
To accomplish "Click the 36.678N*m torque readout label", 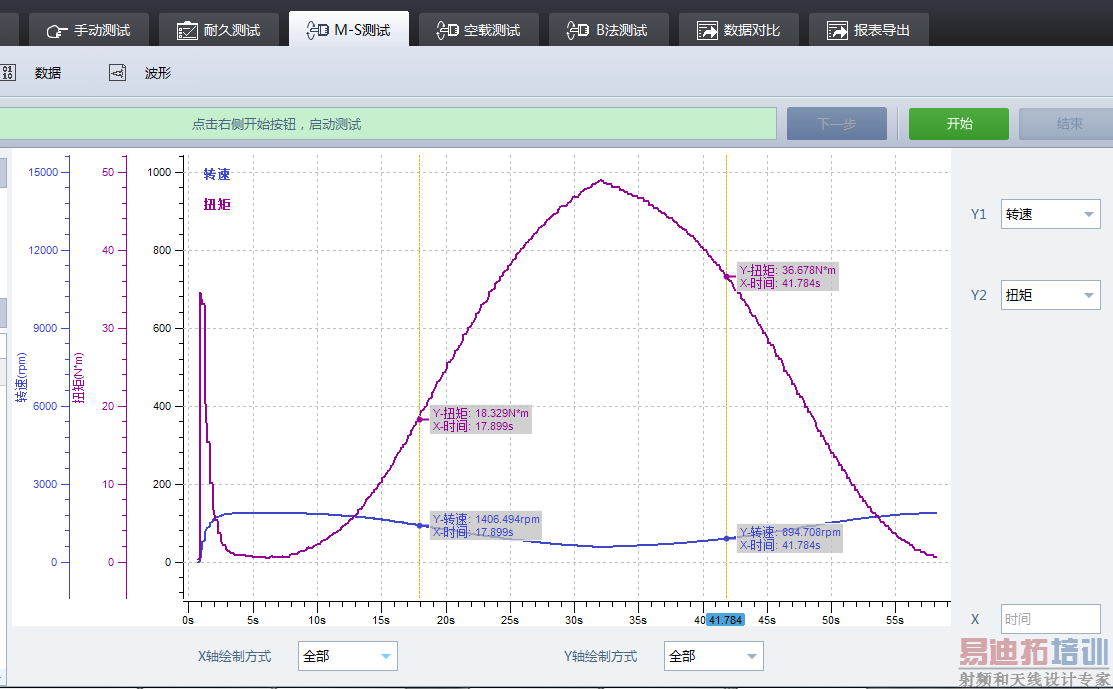I will click(x=788, y=277).
